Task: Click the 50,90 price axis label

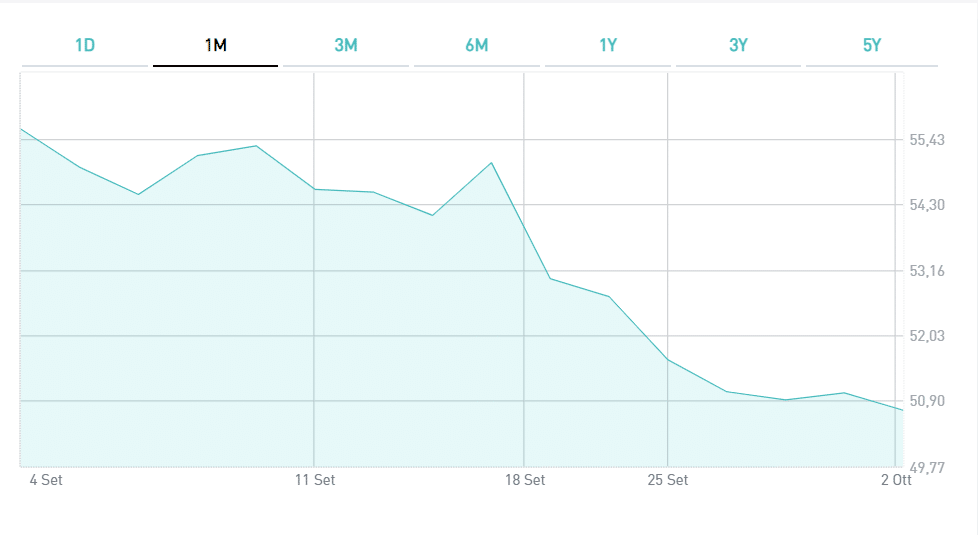Action: click(x=927, y=401)
